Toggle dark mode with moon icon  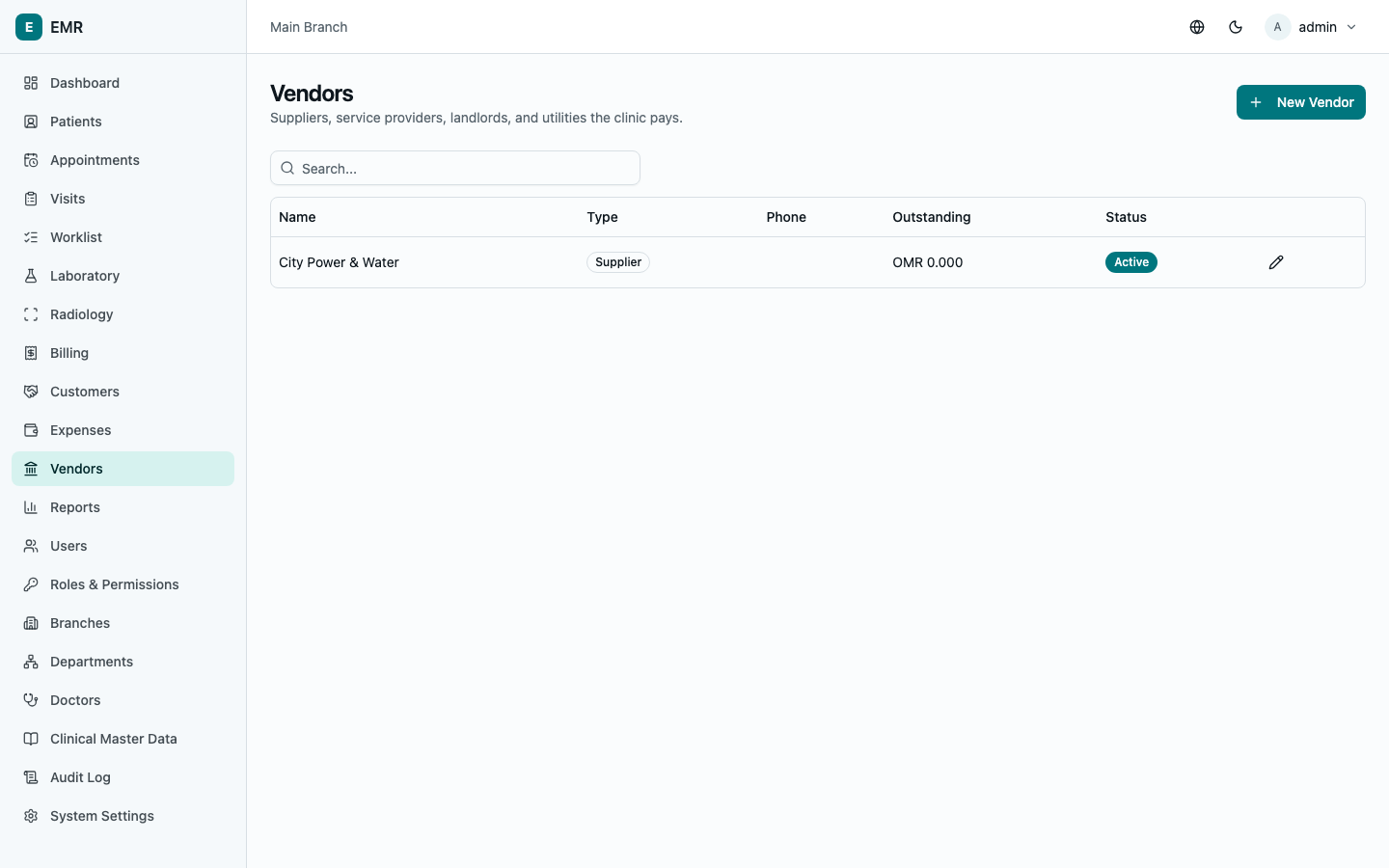coord(1236,27)
